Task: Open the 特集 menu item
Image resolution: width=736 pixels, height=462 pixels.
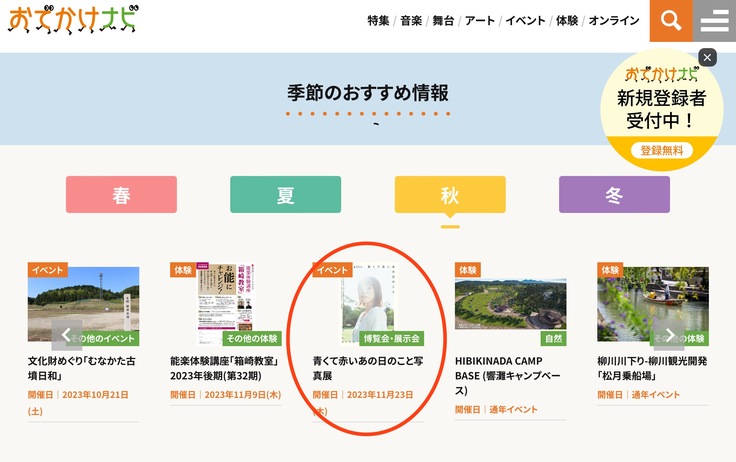Action: (x=378, y=21)
